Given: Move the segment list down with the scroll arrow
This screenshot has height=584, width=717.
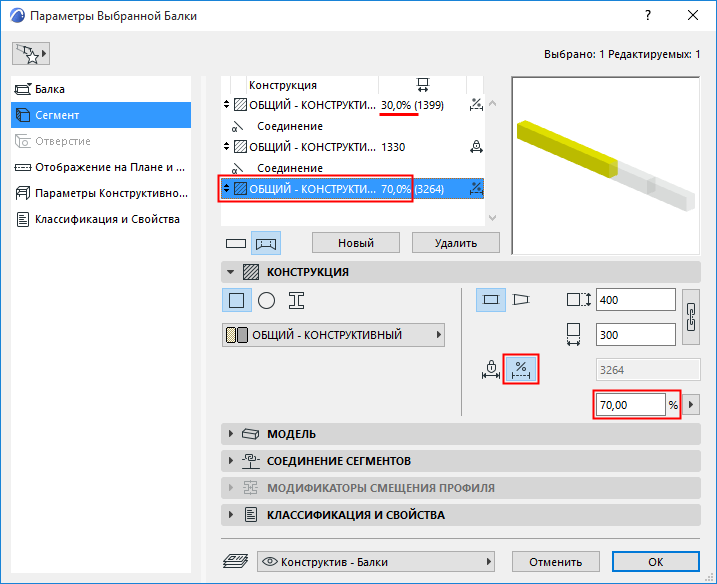Looking at the screenshot, I should 492,218.
